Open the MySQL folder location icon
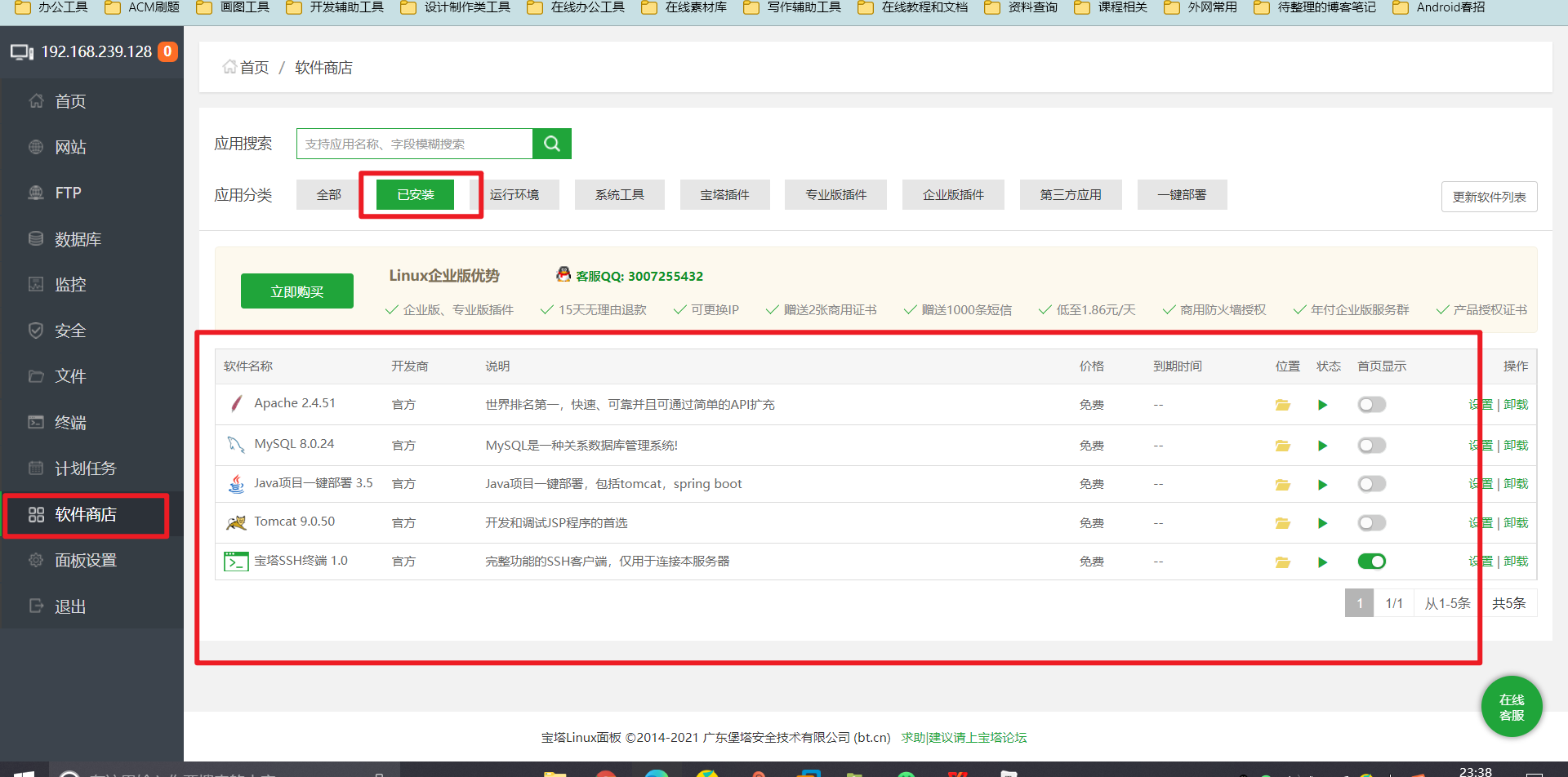Image resolution: width=1568 pixels, height=777 pixels. [1282, 446]
